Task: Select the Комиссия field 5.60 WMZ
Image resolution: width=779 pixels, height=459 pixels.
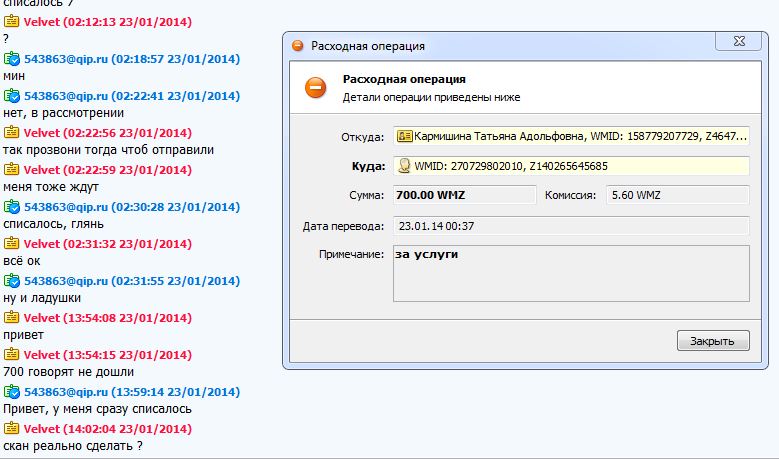Action: point(677,195)
